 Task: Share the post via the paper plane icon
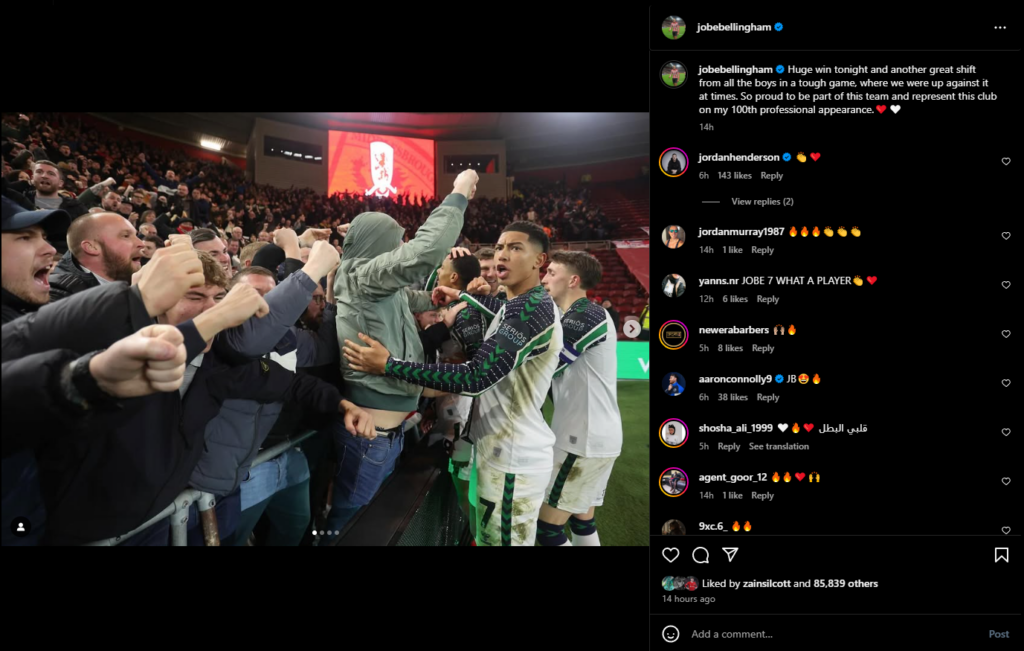coord(730,555)
